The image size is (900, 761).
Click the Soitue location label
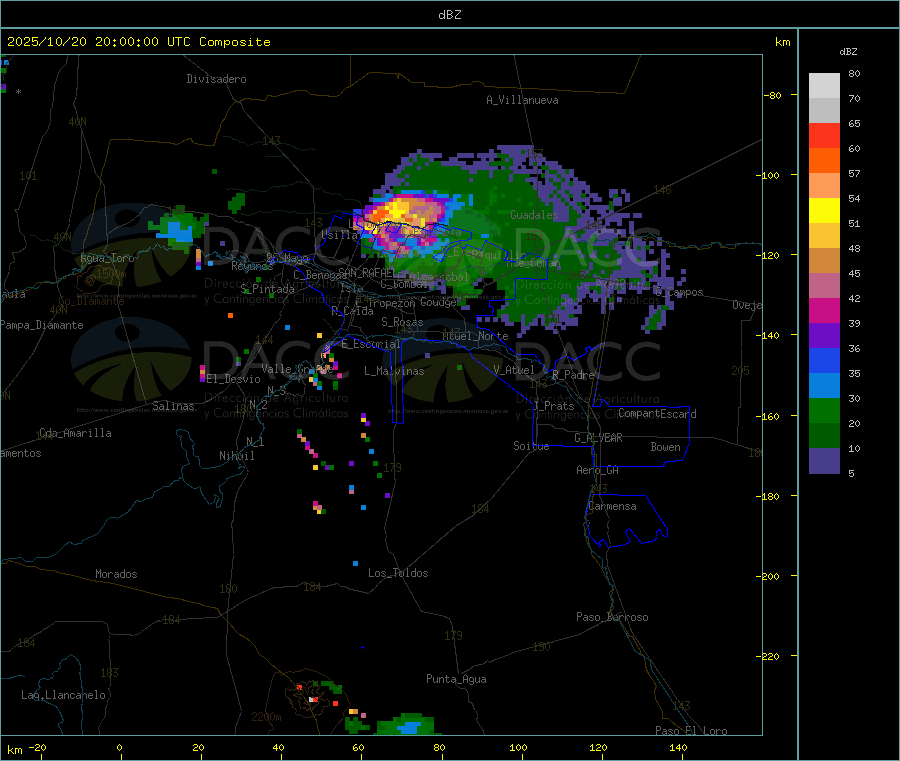tap(531, 446)
